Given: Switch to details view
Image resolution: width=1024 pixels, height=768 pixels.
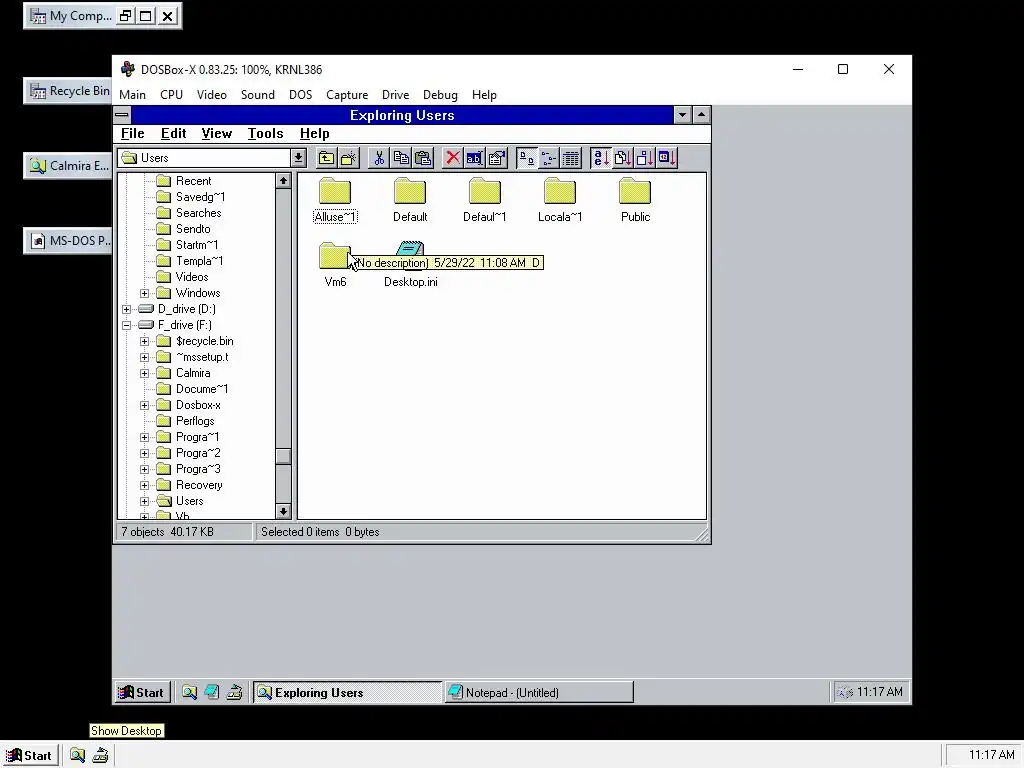Looking at the screenshot, I should click(x=571, y=158).
